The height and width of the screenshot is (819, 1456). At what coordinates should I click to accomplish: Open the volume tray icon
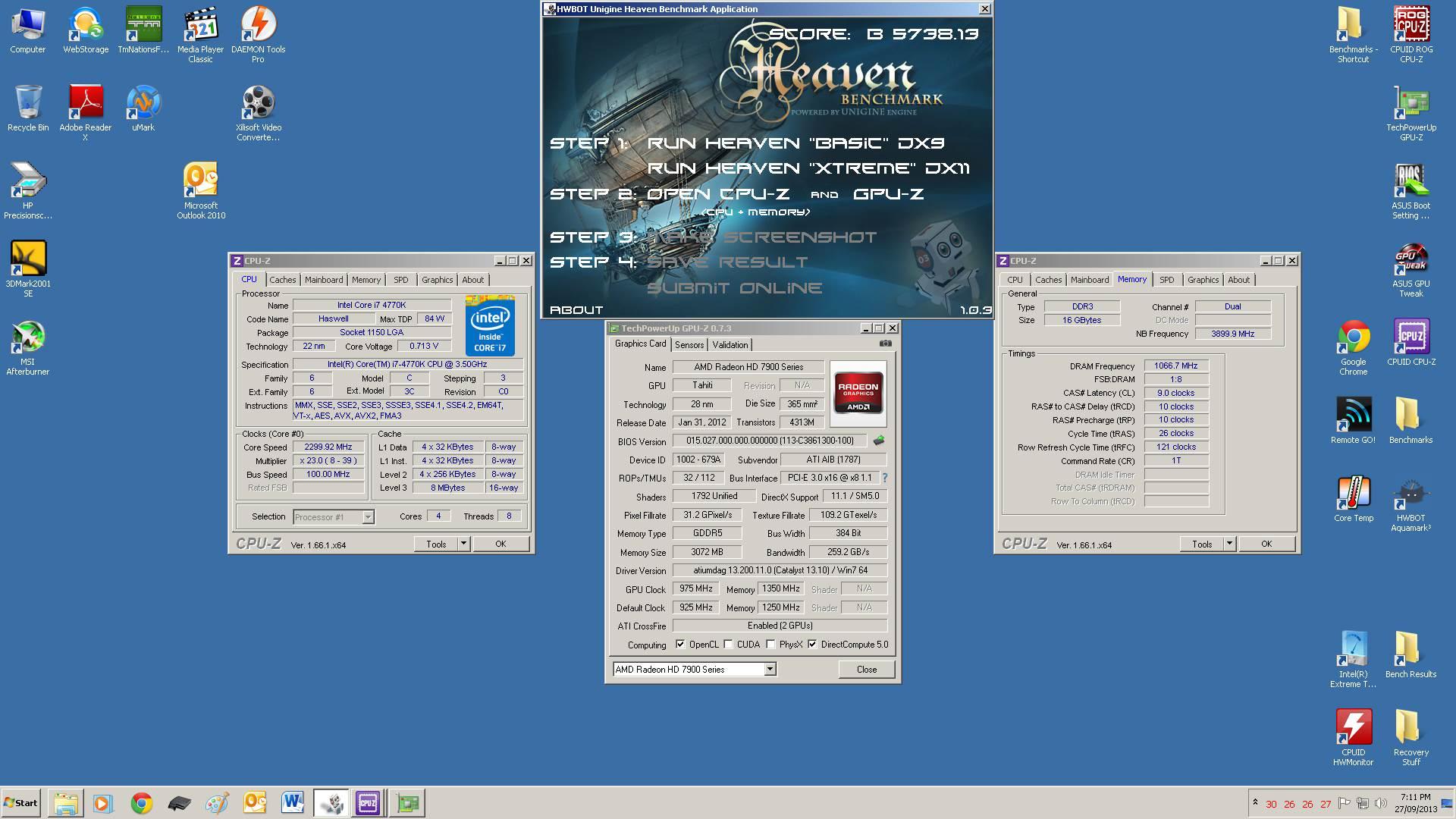[1380, 803]
